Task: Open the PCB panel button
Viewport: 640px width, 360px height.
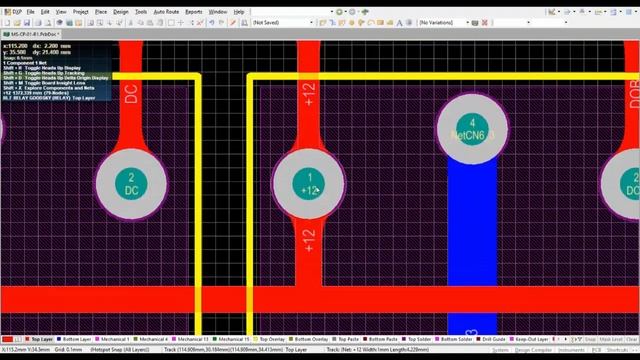Action: click(x=596, y=350)
